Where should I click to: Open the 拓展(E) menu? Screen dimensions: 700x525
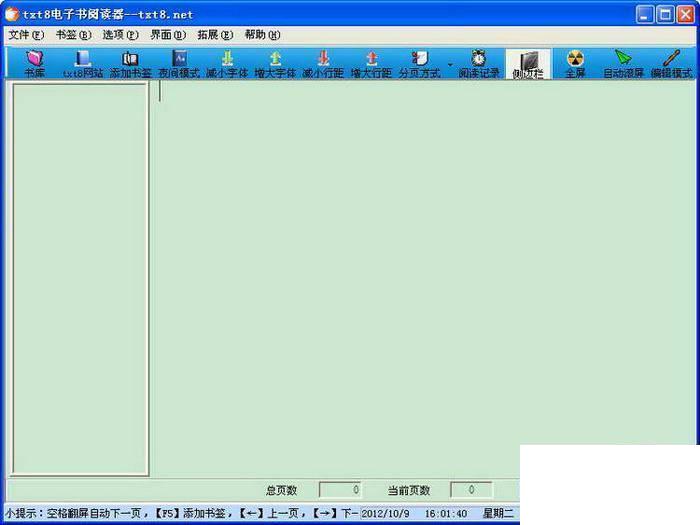(215, 35)
